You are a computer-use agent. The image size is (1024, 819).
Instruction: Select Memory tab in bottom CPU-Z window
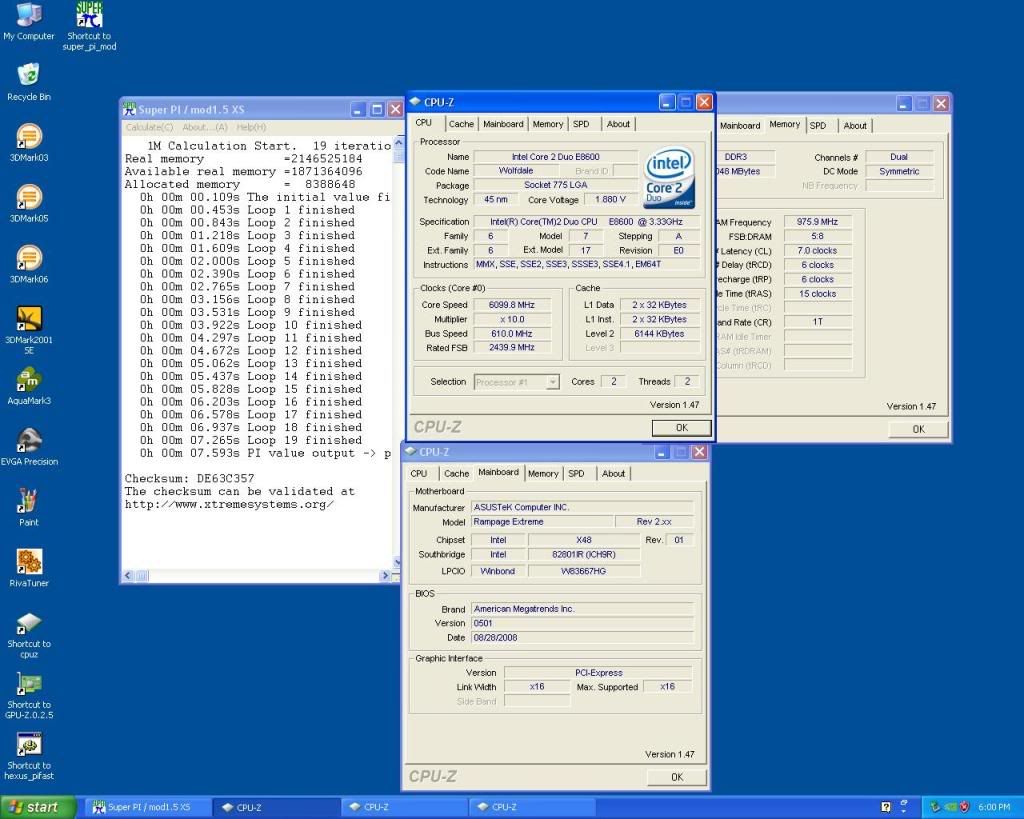[x=543, y=474]
